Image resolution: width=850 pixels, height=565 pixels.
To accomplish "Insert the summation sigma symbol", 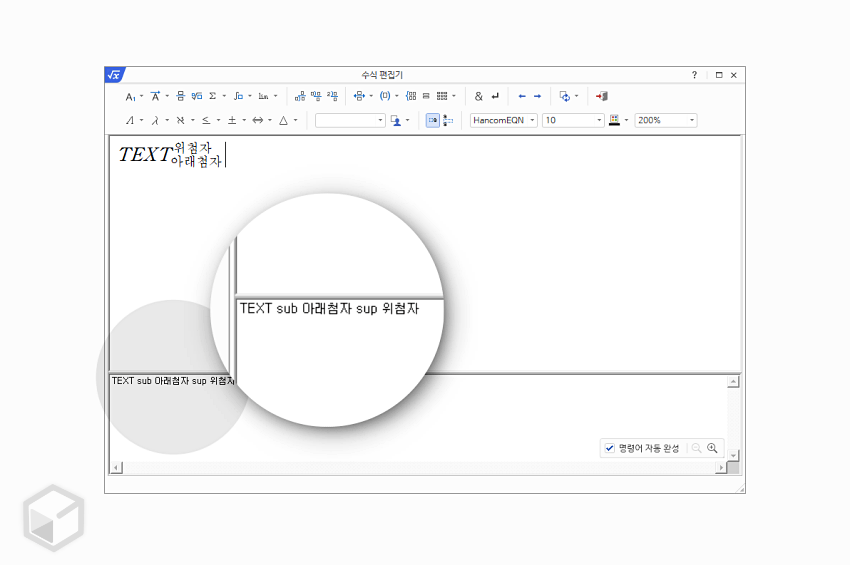I will pos(212,96).
